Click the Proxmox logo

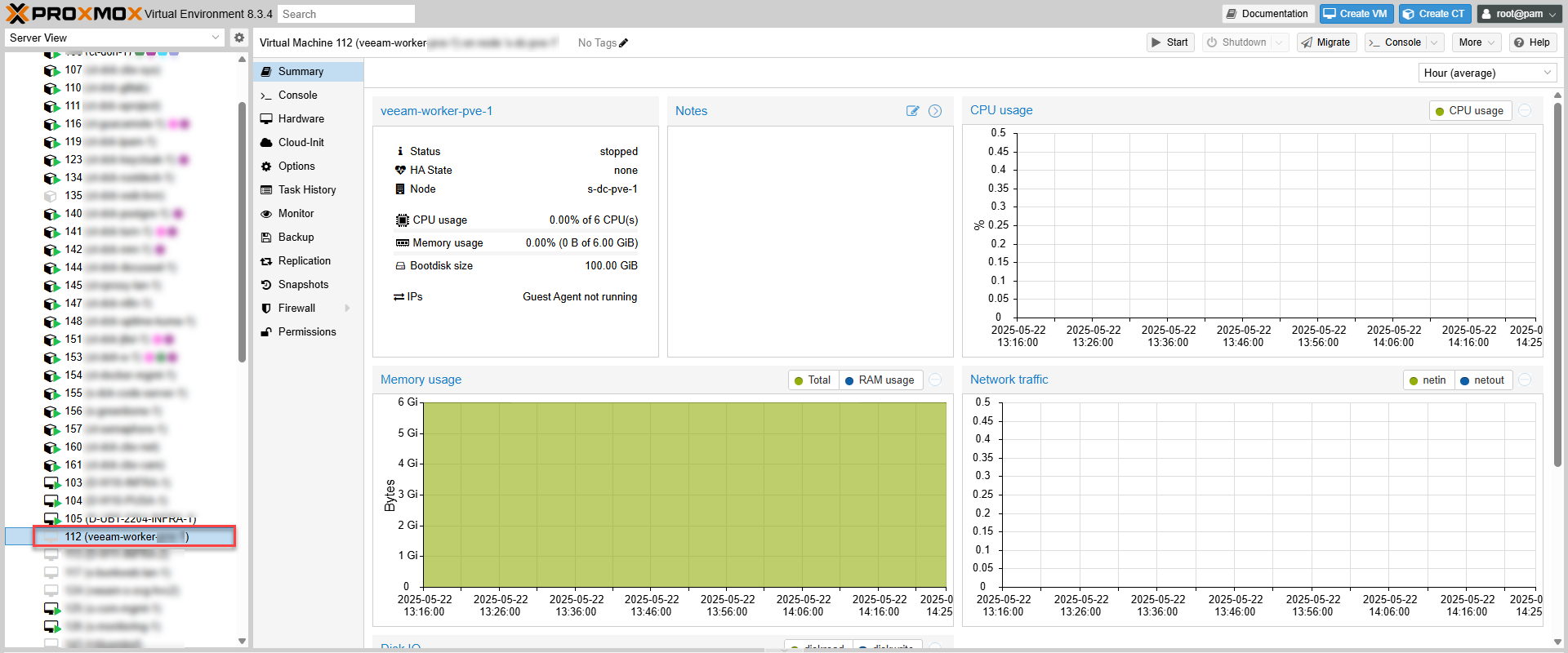73,13
